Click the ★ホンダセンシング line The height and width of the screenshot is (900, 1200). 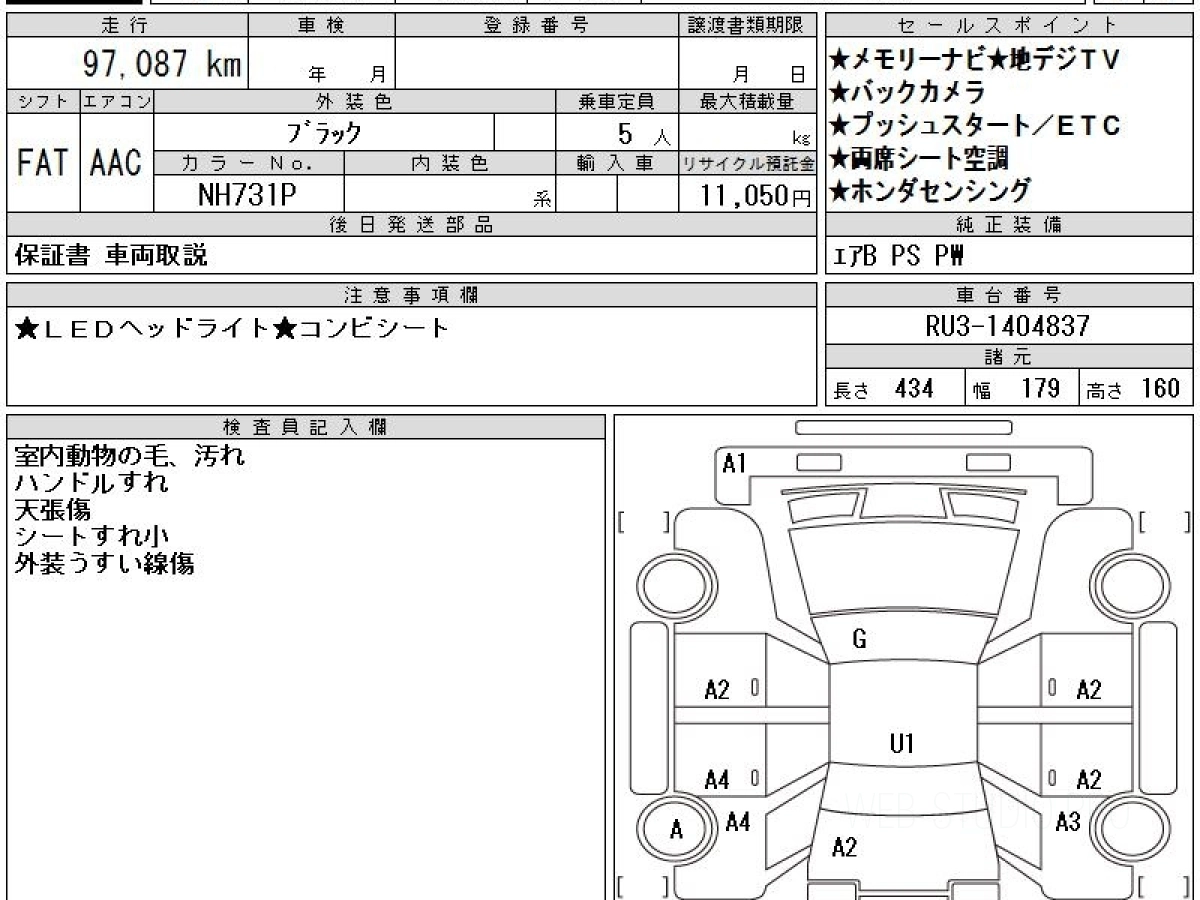pos(930,190)
